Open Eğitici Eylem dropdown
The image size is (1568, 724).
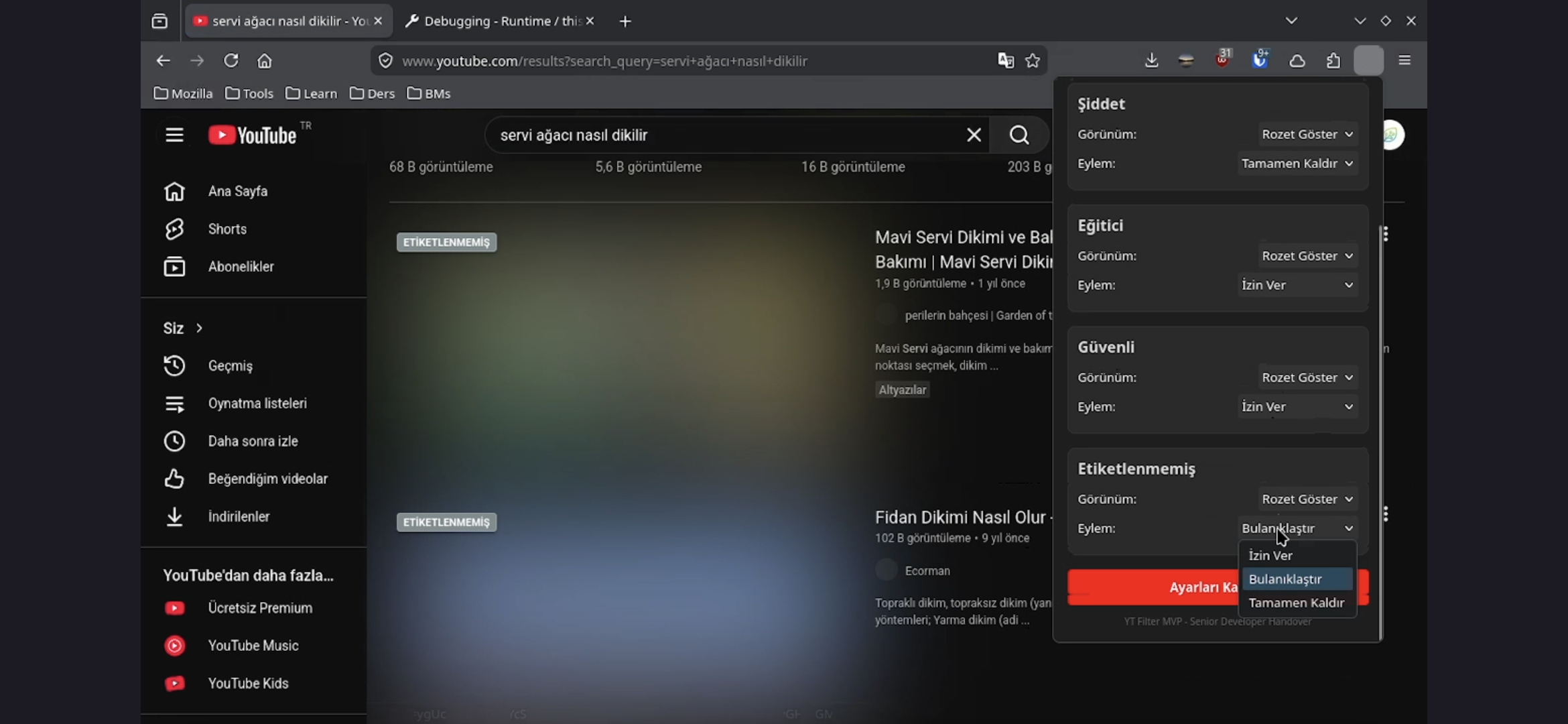pos(1297,285)
